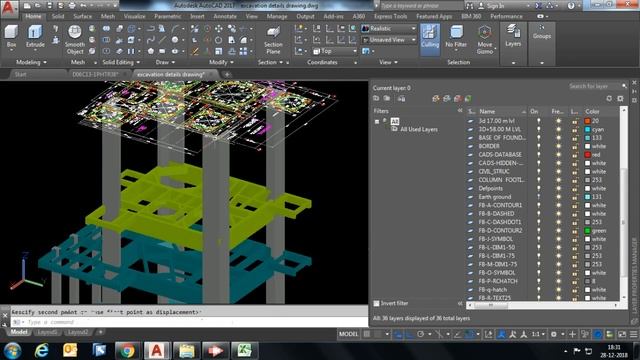The height and width of the screenshot is (360, 640).
Task: Lock the FB-O-SYMBOL layer
Action: 575,273
